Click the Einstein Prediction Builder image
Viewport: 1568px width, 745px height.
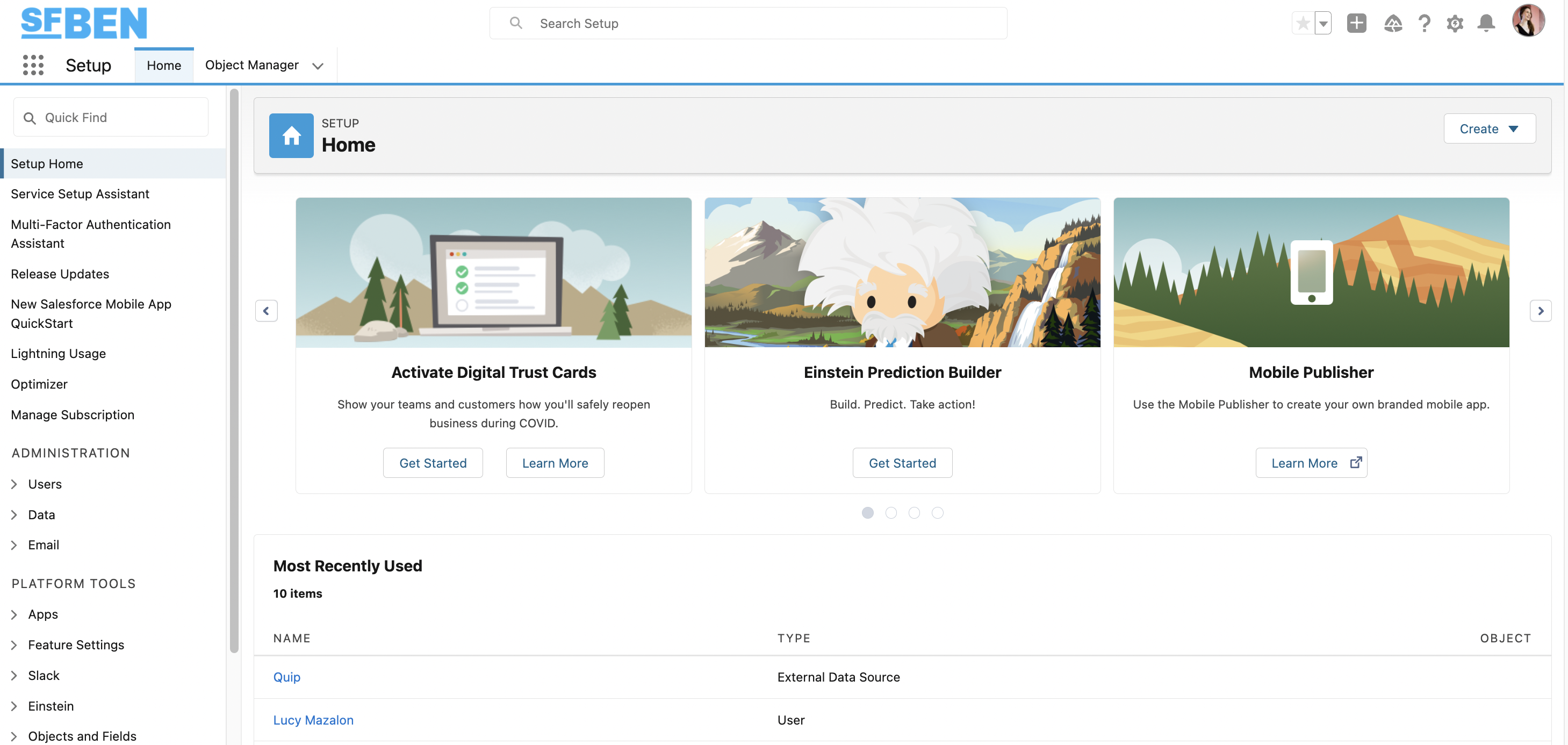click(902, 272)
